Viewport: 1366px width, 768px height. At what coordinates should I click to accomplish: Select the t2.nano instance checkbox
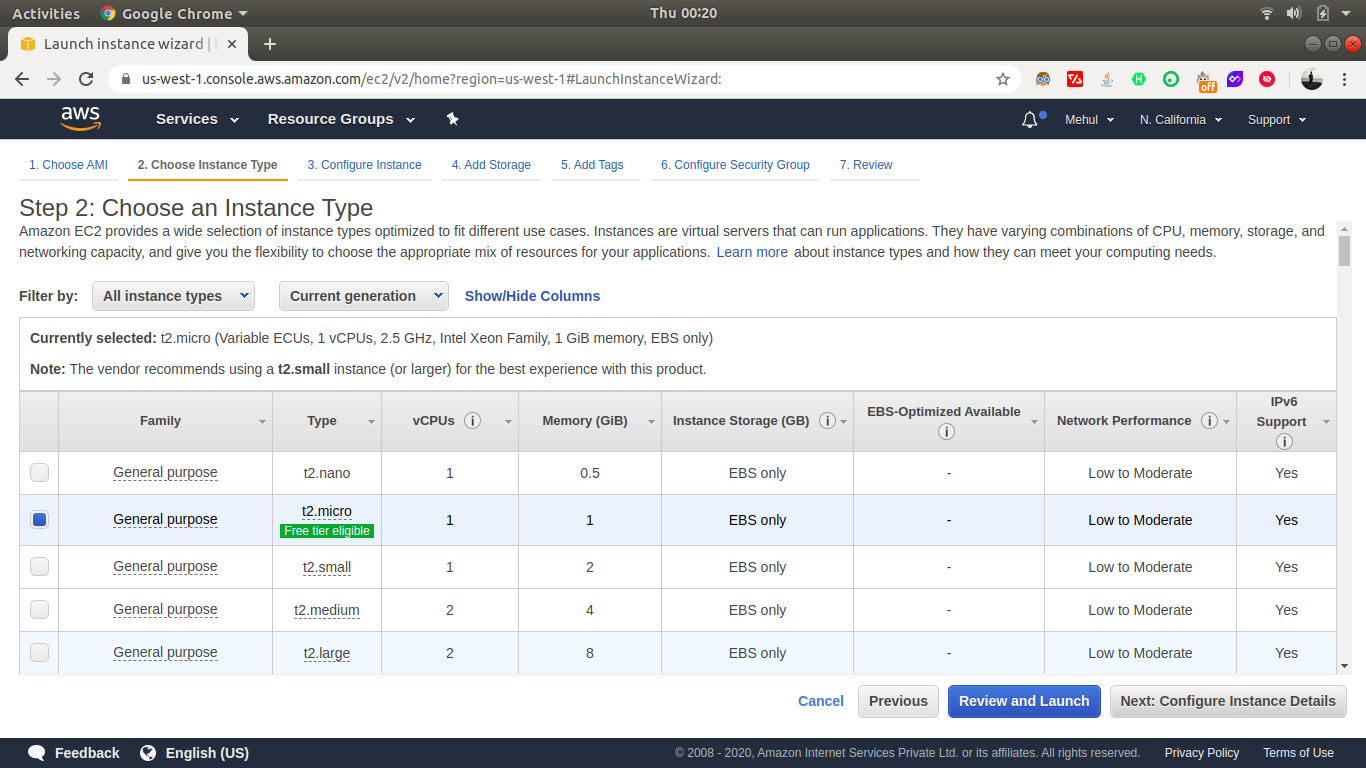[39, 473]
